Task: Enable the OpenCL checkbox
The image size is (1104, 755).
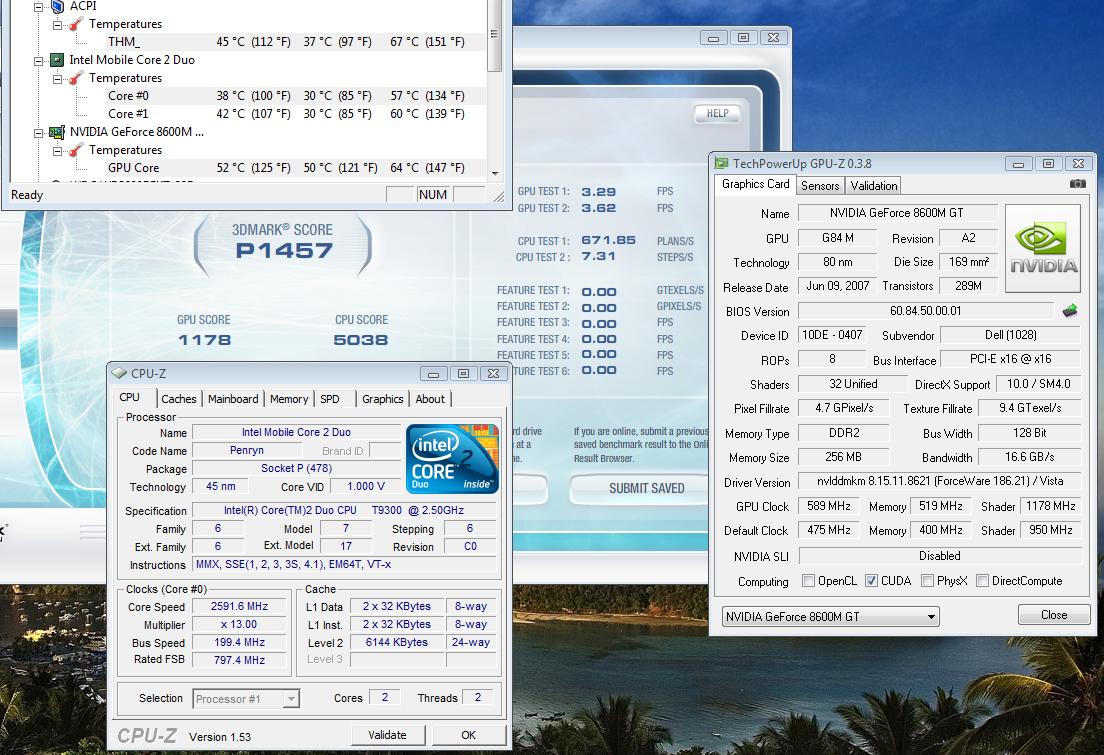Action: click(x=808, y=581)
